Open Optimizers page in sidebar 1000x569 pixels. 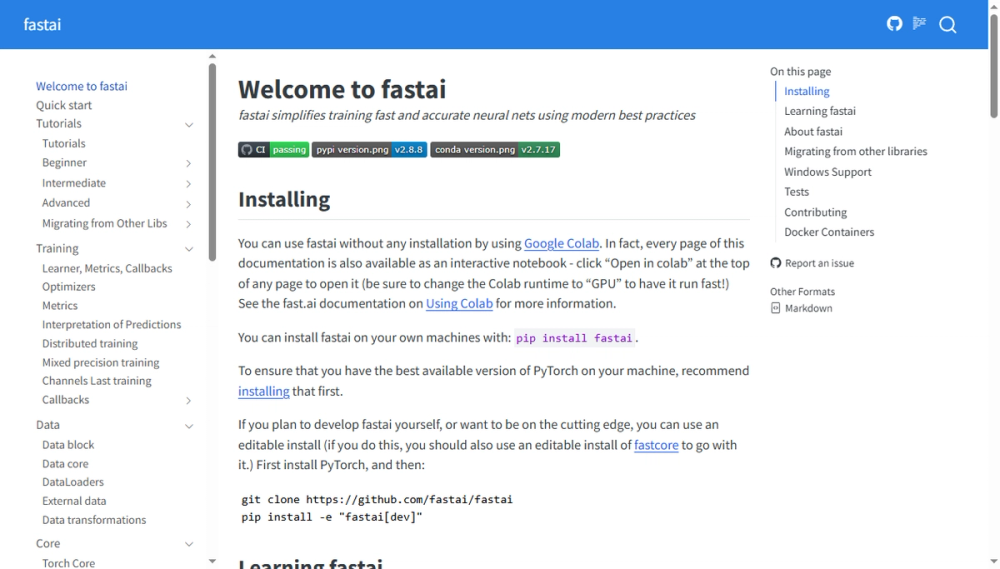[x=69, y=287]
